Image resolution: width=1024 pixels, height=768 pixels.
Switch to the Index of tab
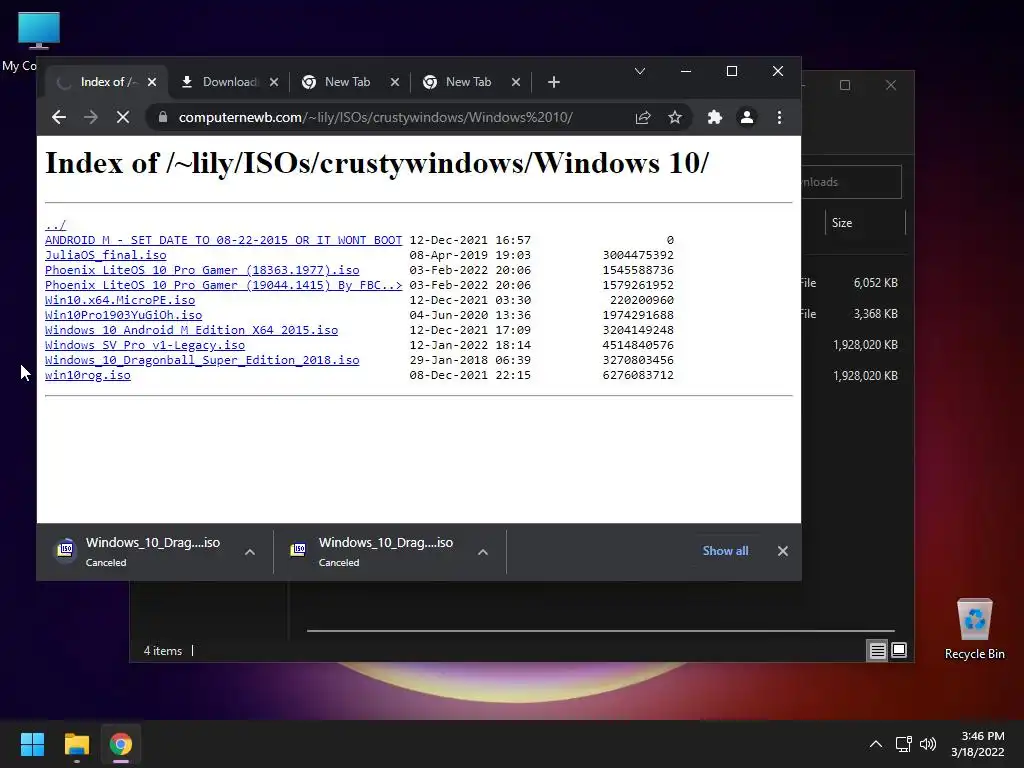coord(104,82)
